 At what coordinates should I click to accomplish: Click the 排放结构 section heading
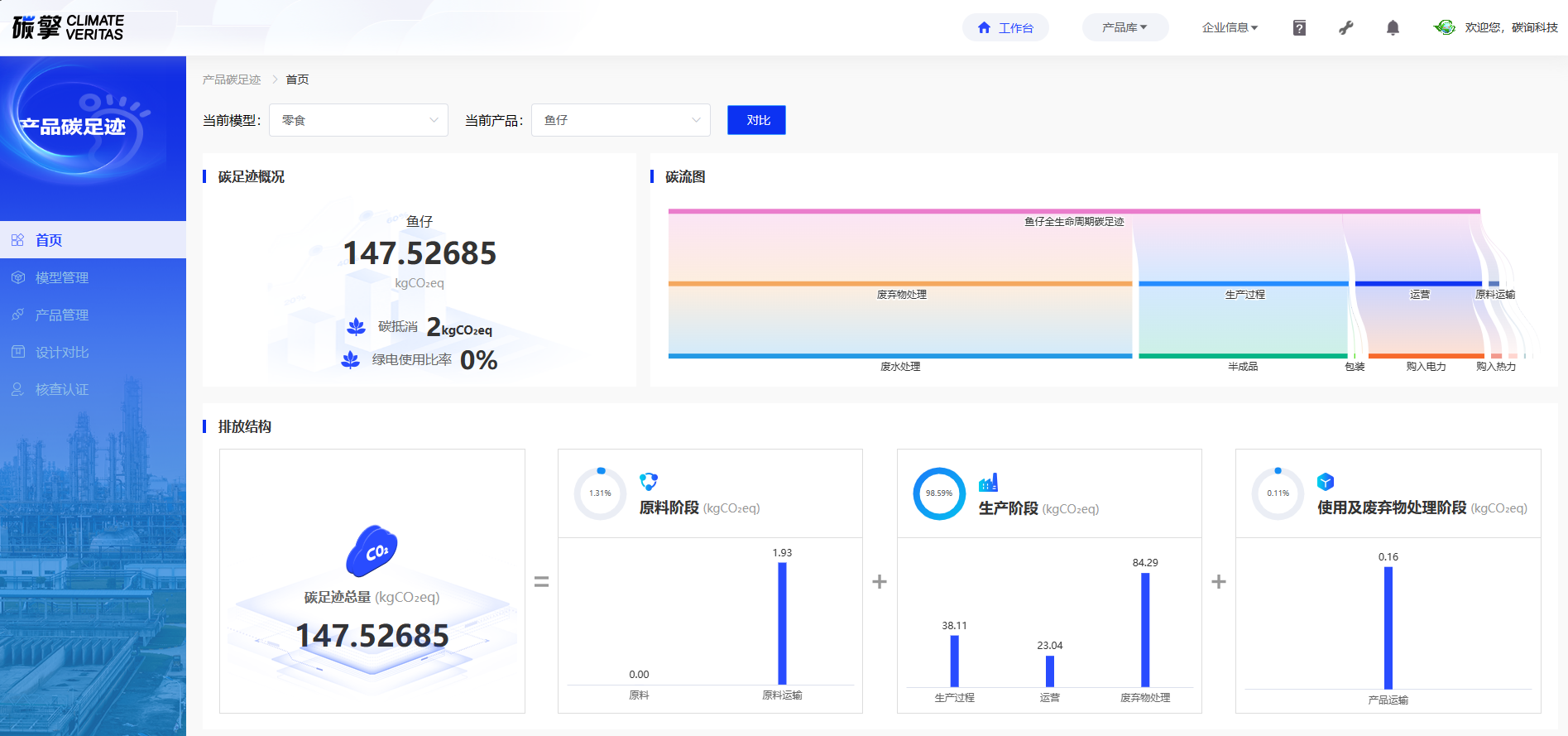click(244, 426)
